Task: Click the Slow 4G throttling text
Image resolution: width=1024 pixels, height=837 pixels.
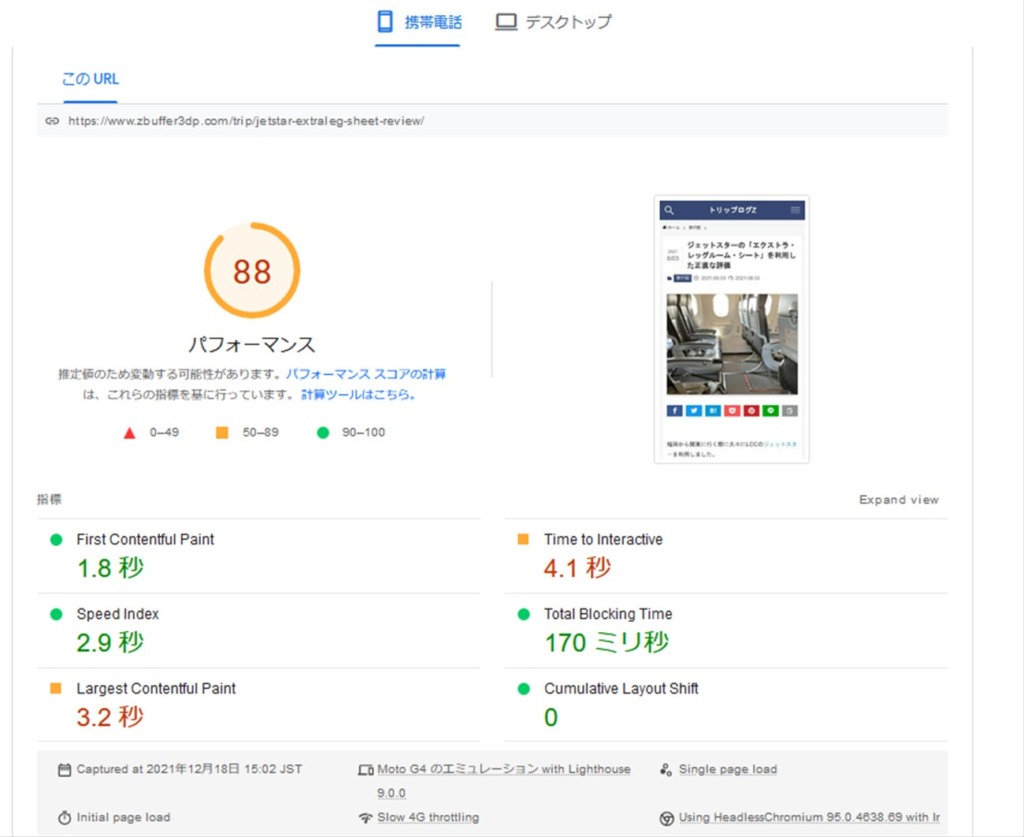Action: pyautogui.click(x=428, y=817)
